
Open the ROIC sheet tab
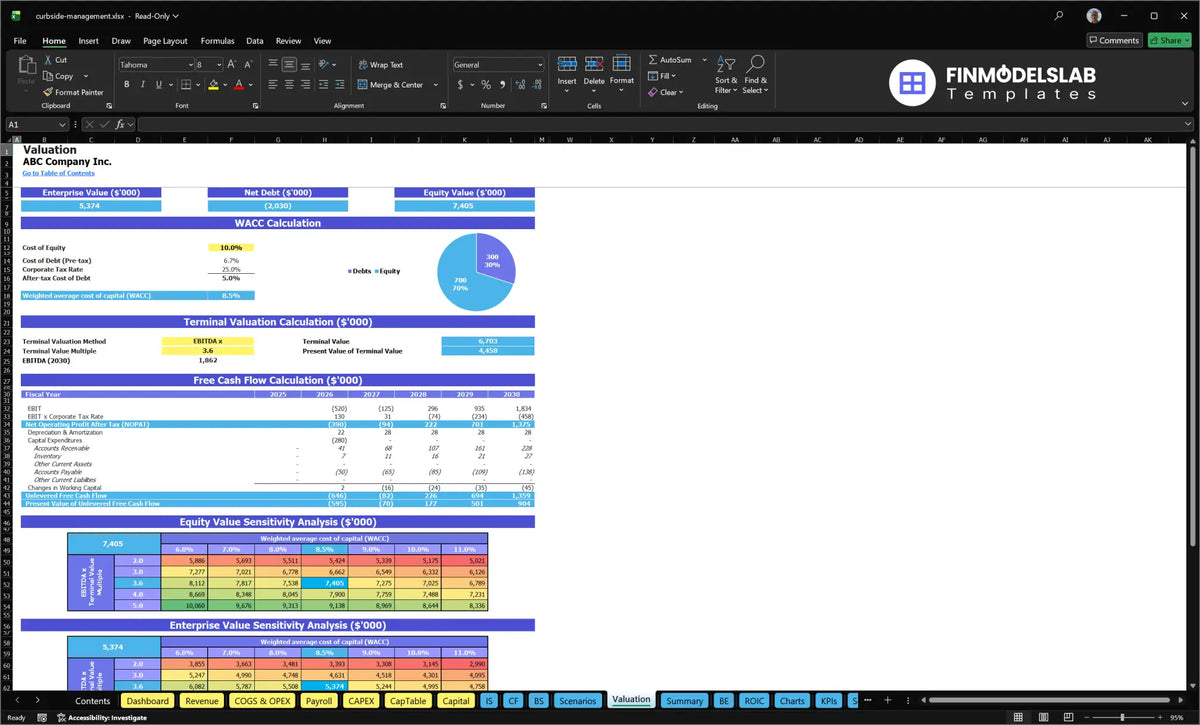coord(753,701)
